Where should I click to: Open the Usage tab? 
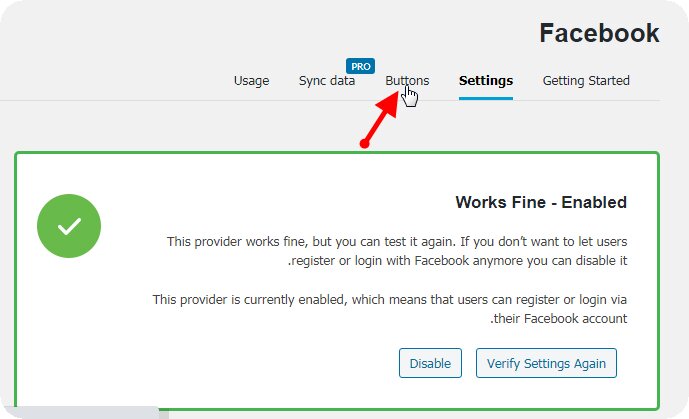pyautogui.click(x=251, y=81)
